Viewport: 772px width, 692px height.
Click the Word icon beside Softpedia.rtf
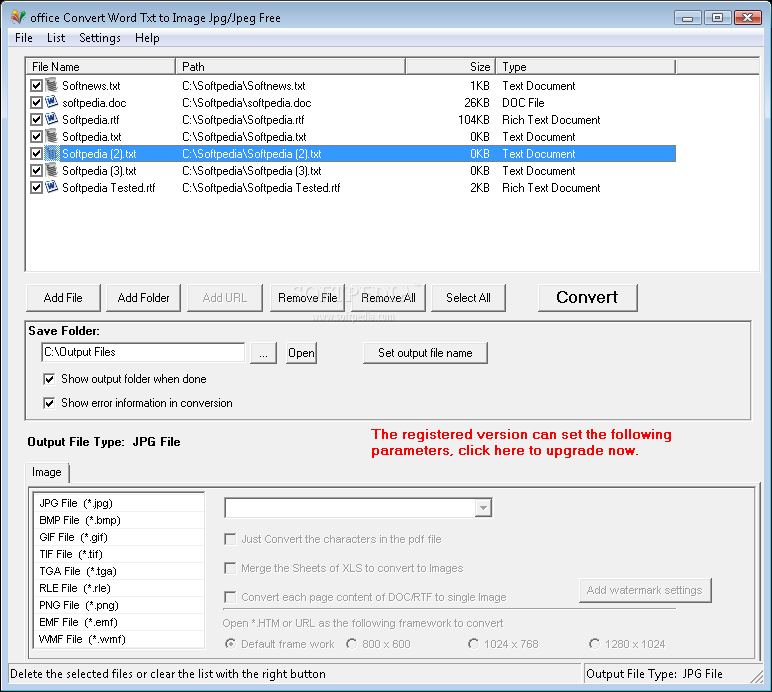[x=52, y=119]
